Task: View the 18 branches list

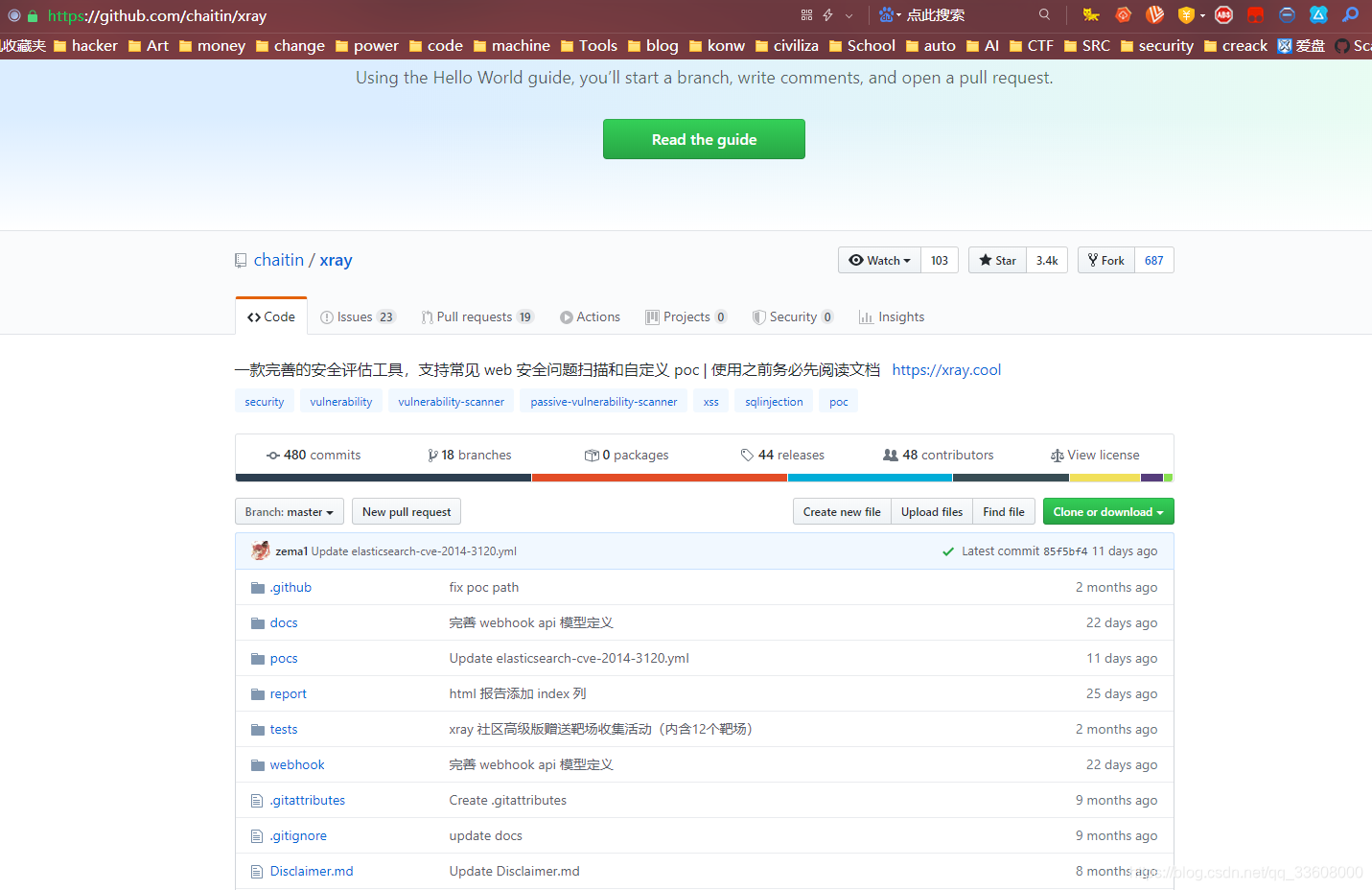Action: (470, 455)
